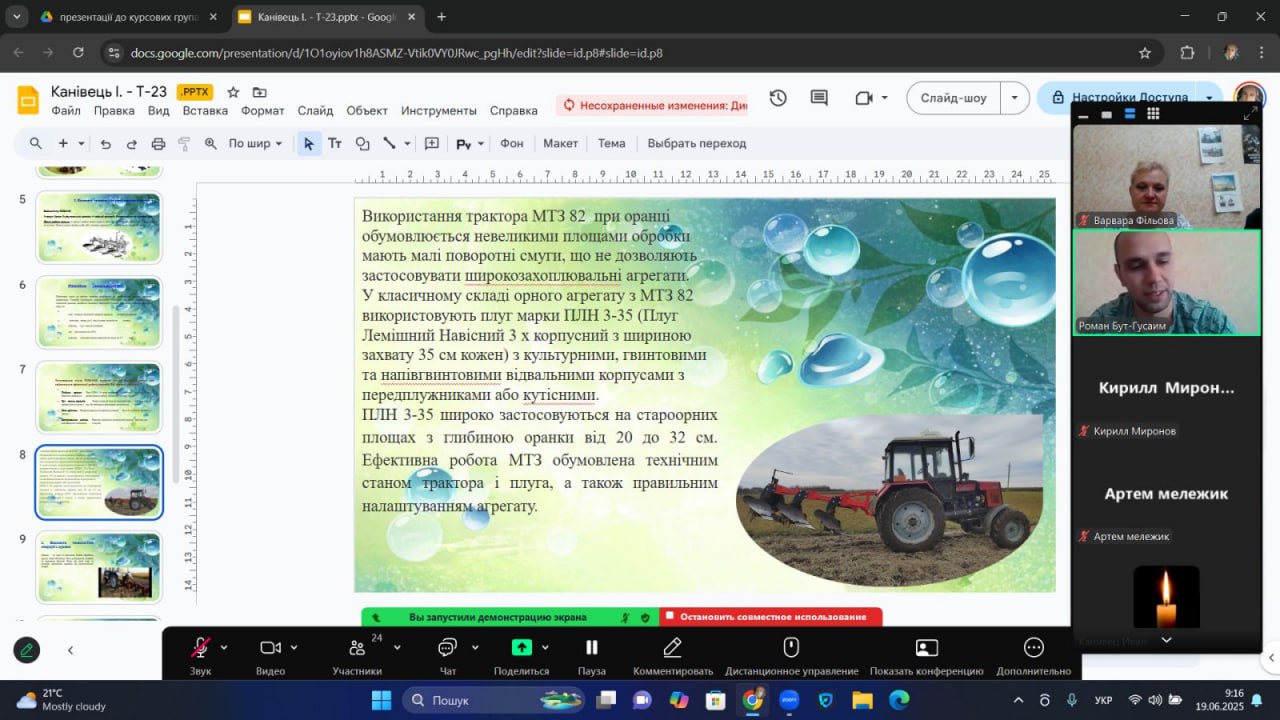The image size is (1280, 720).
Task: Open Дистанционное управление remote control
Action: 791,654
